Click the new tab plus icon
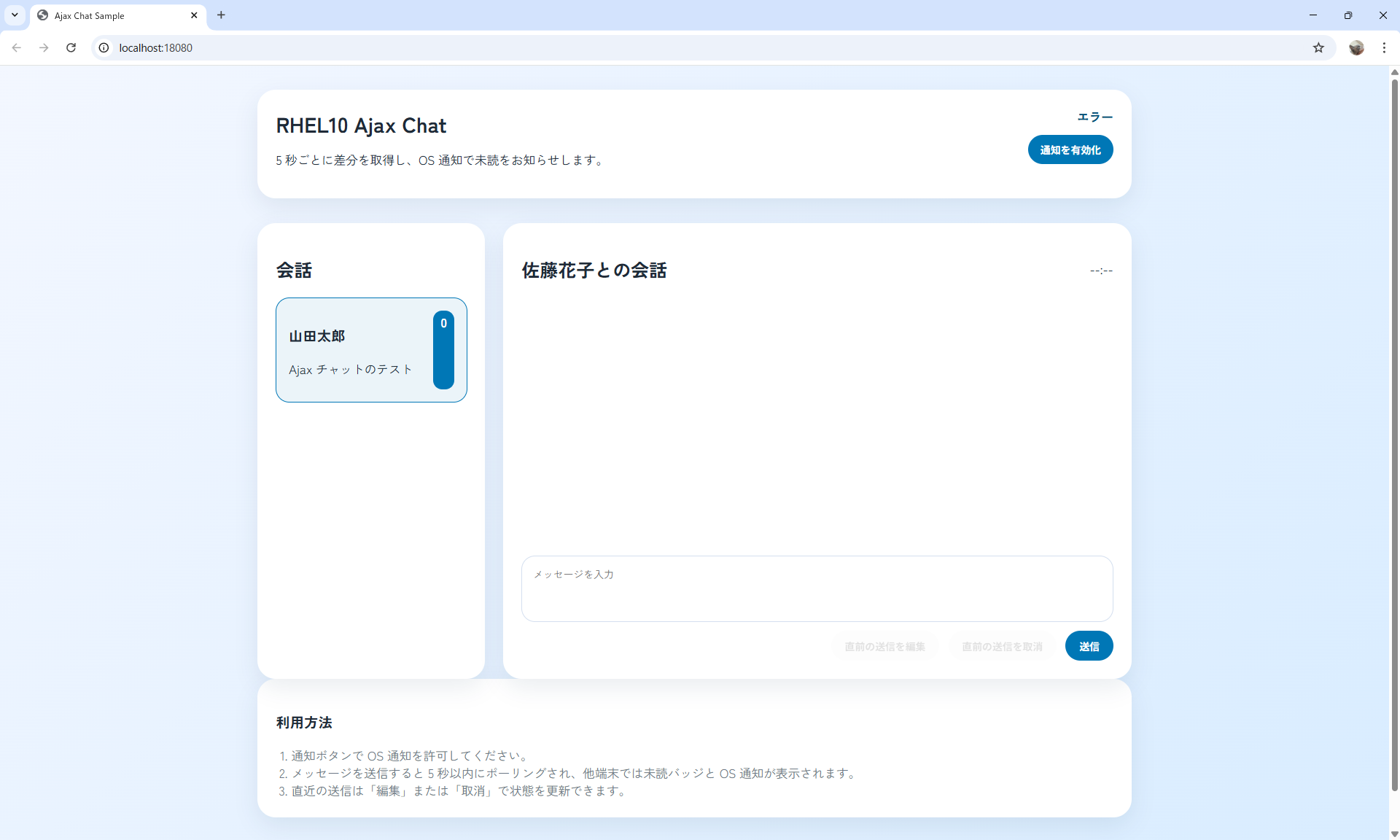Screen dimensions: 1400x840 [221, 15]
